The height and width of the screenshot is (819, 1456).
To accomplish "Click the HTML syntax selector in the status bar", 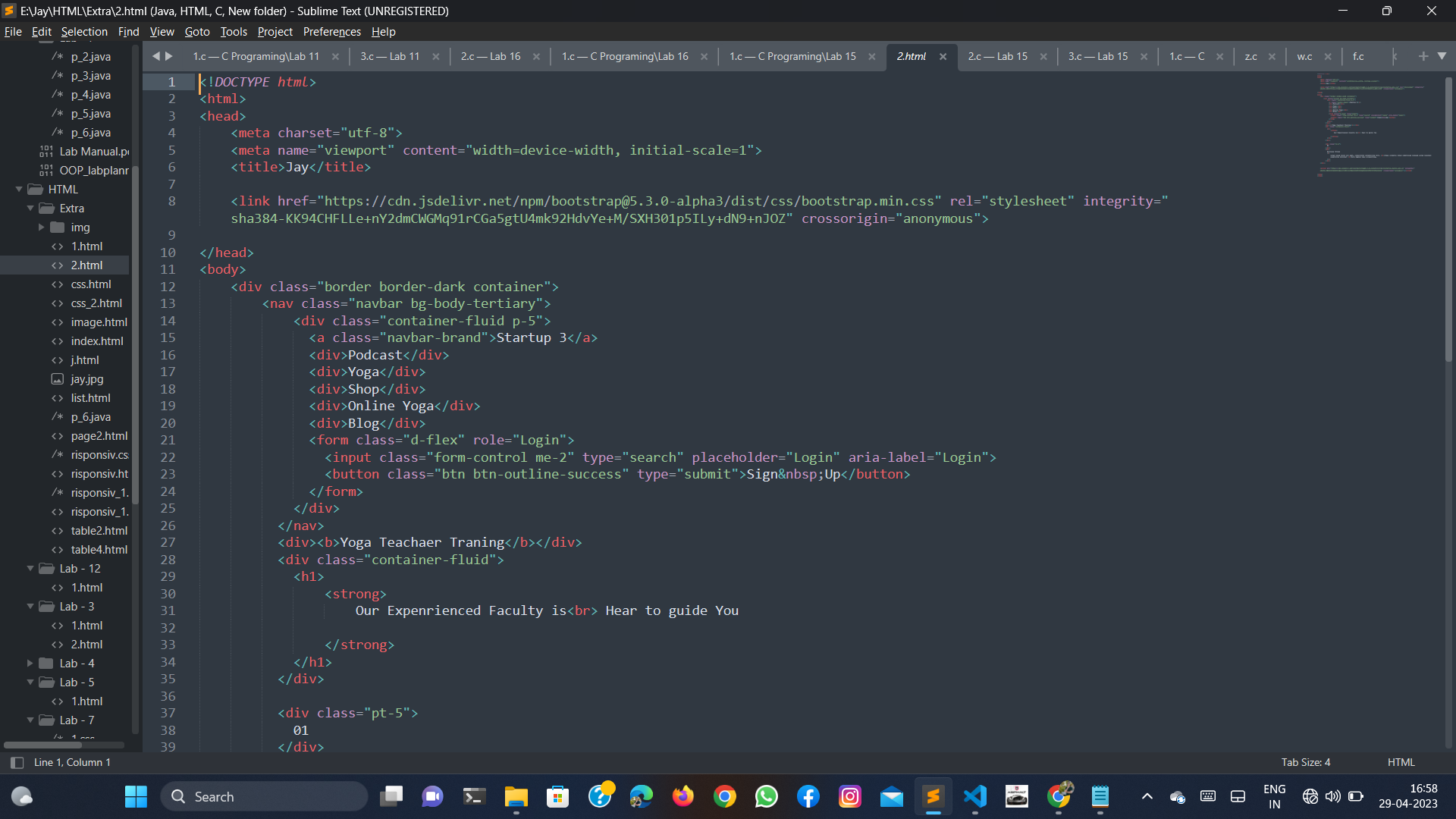I will pyautogui.click(x=1401, y=762).
